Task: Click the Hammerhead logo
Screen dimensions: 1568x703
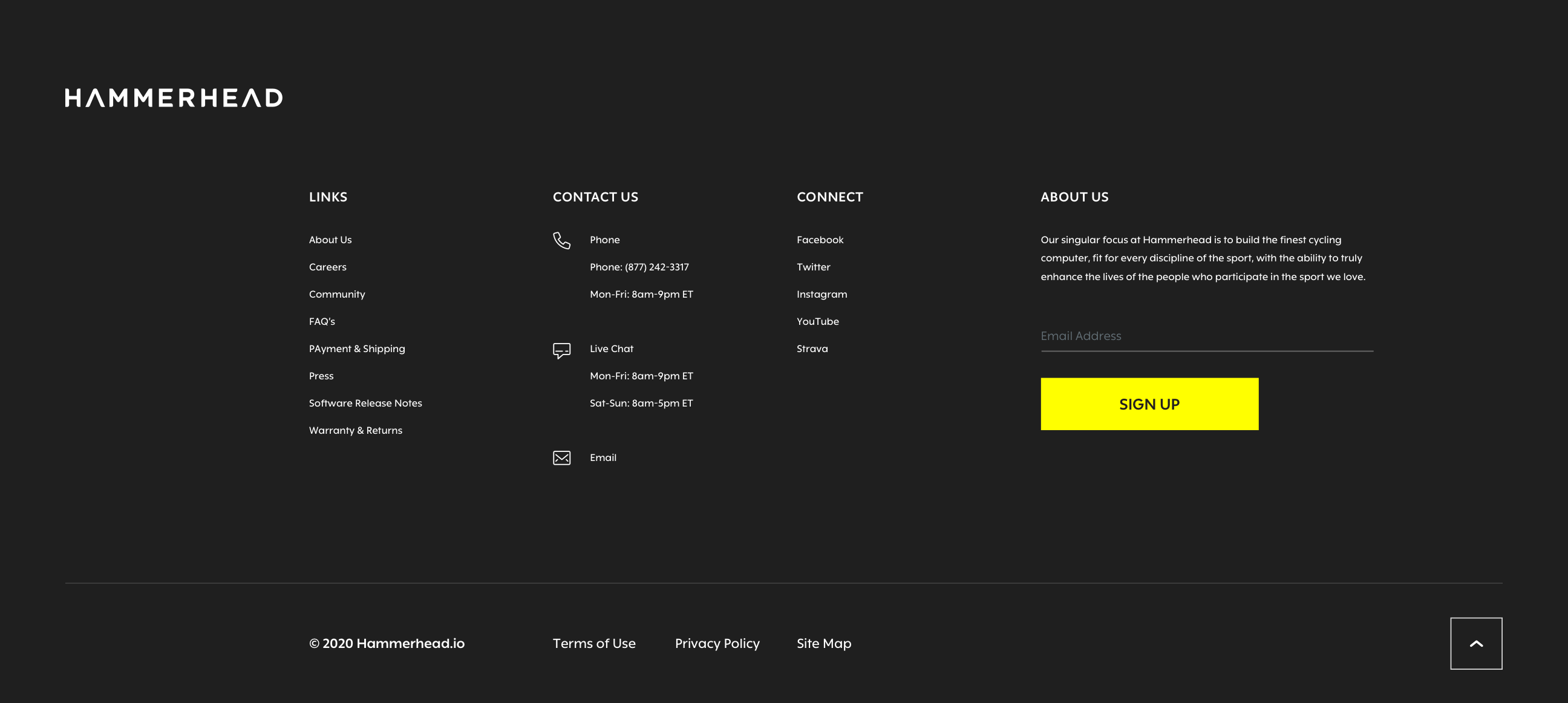Action: pos(173,97)
